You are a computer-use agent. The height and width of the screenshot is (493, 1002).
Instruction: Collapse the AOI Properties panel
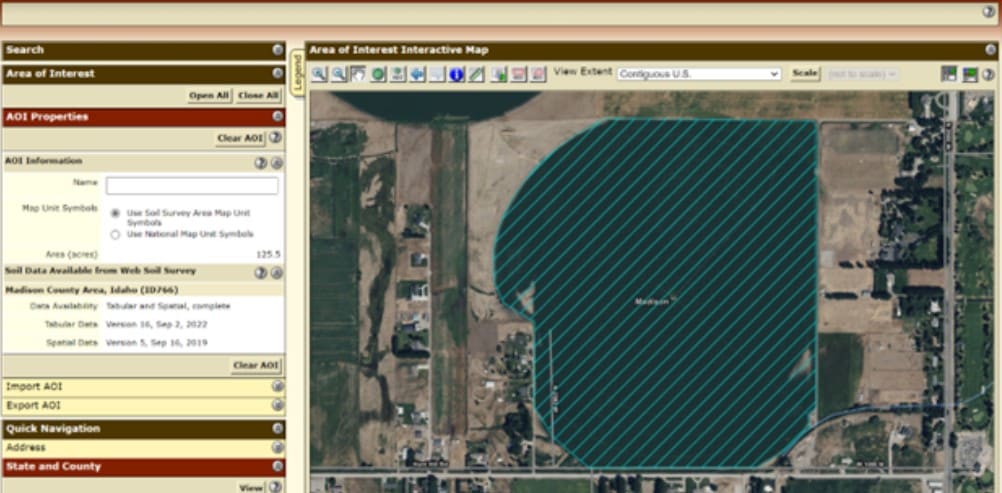277,116
